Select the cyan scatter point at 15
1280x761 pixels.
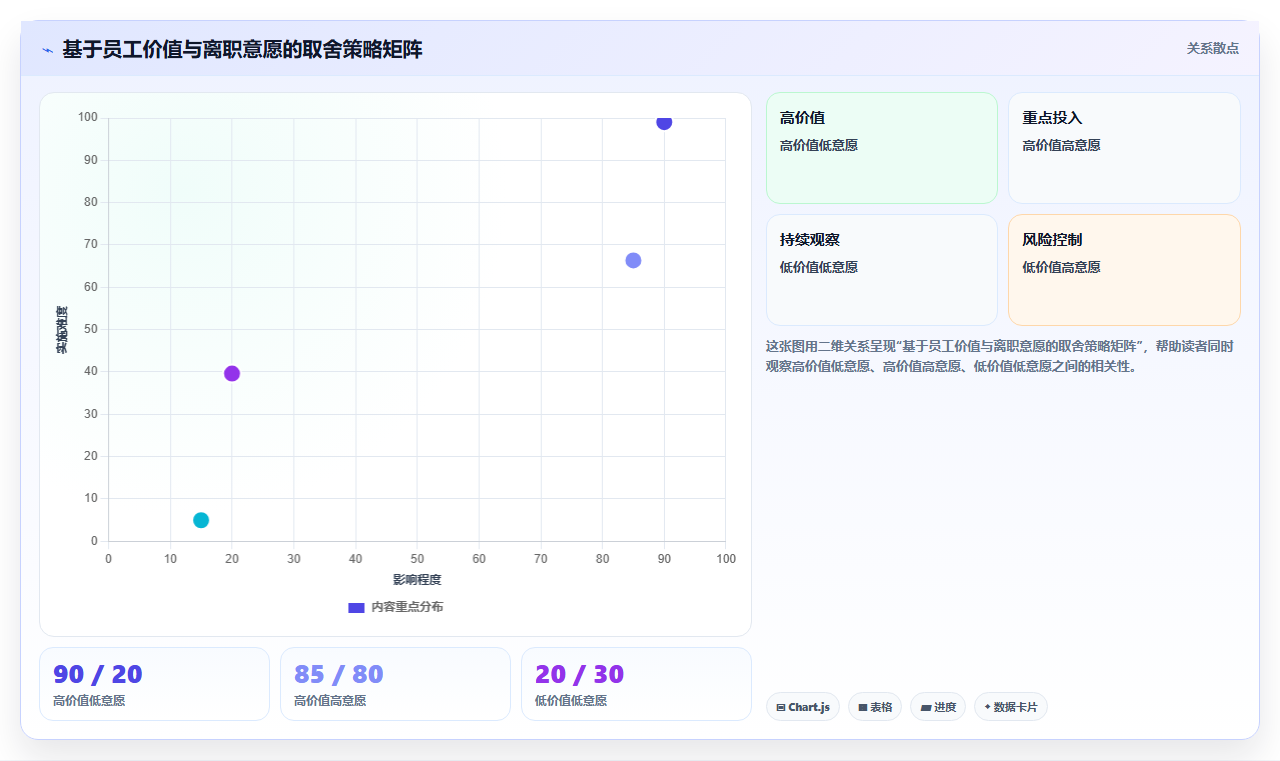[201, 520]
